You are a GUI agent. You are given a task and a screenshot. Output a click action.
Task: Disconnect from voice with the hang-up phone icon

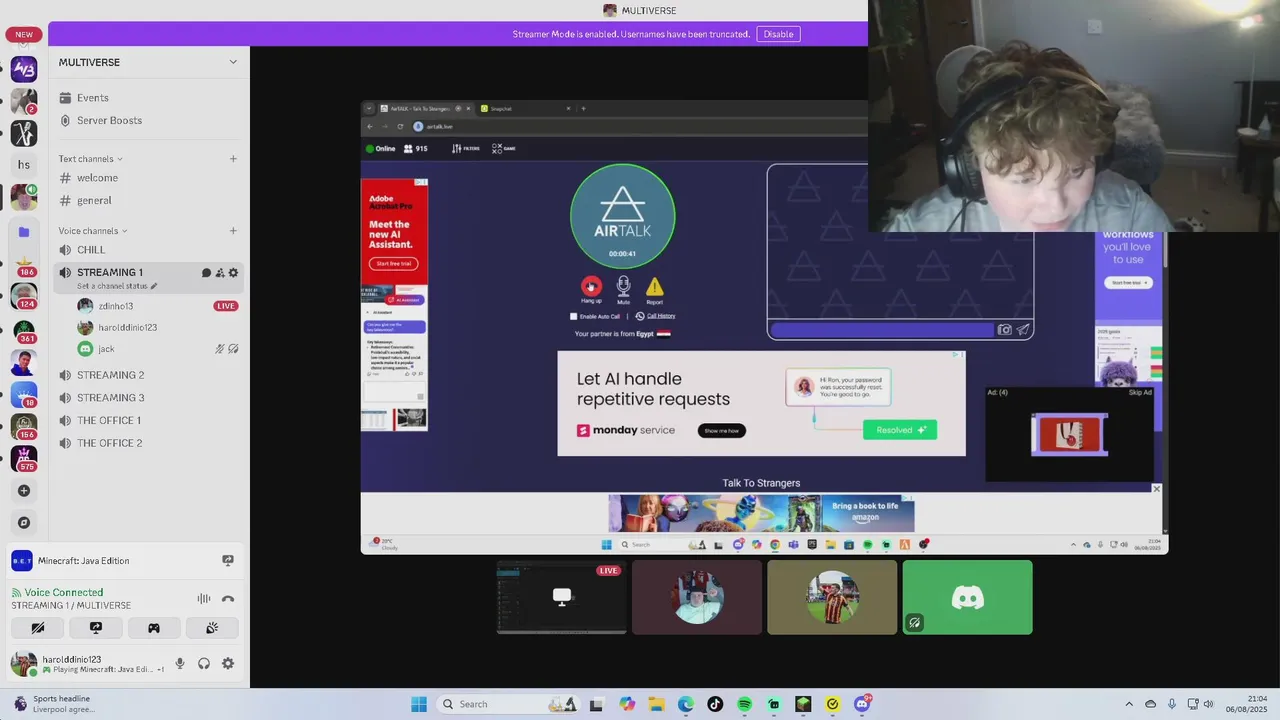pos(228,599)
